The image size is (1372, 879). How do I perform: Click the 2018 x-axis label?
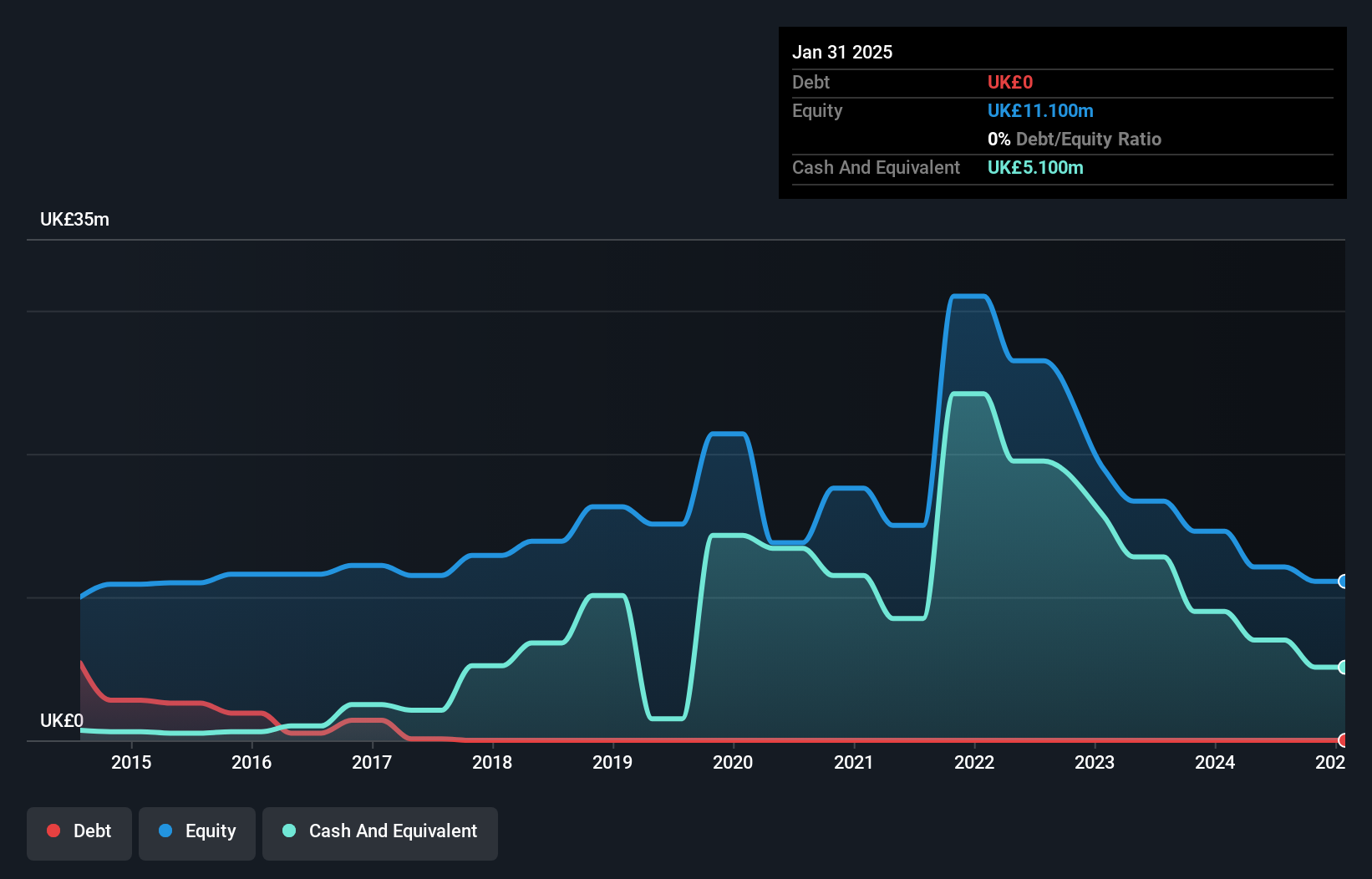pyautogui.click(x=492, y=762)
